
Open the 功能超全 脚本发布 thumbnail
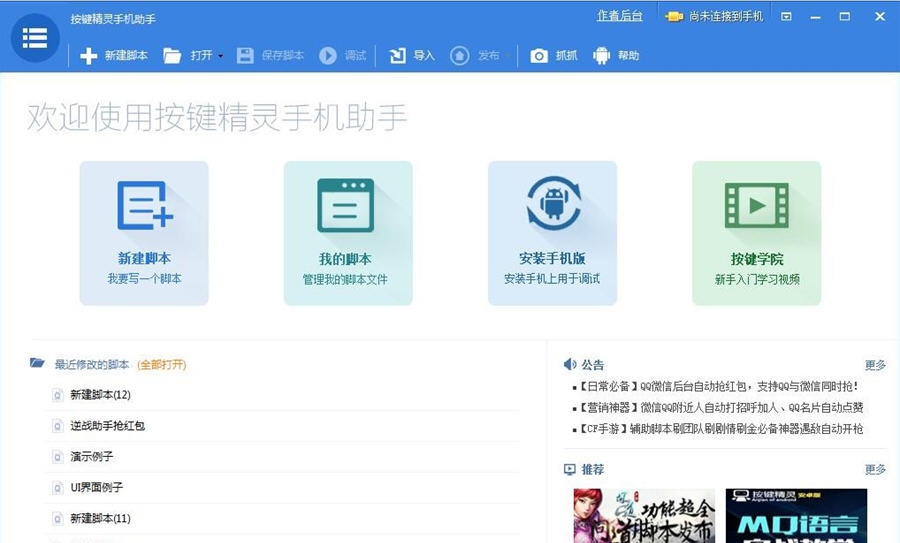click(x=644, y=515)
